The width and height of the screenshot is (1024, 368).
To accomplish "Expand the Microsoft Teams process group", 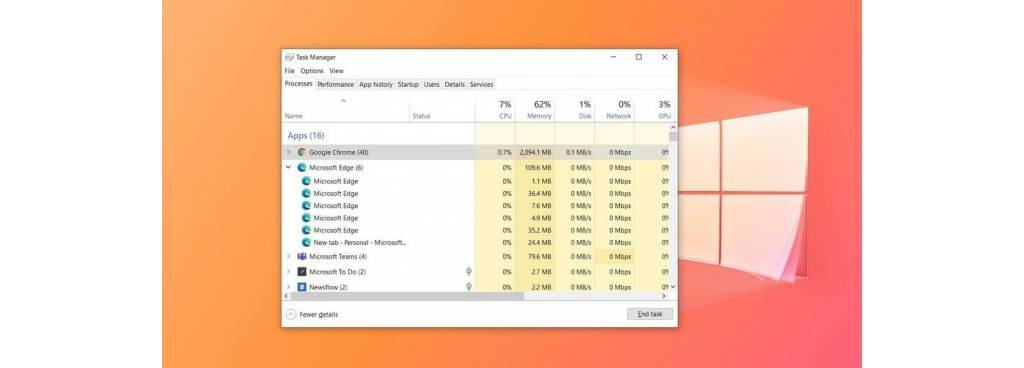I will (289, 256).
